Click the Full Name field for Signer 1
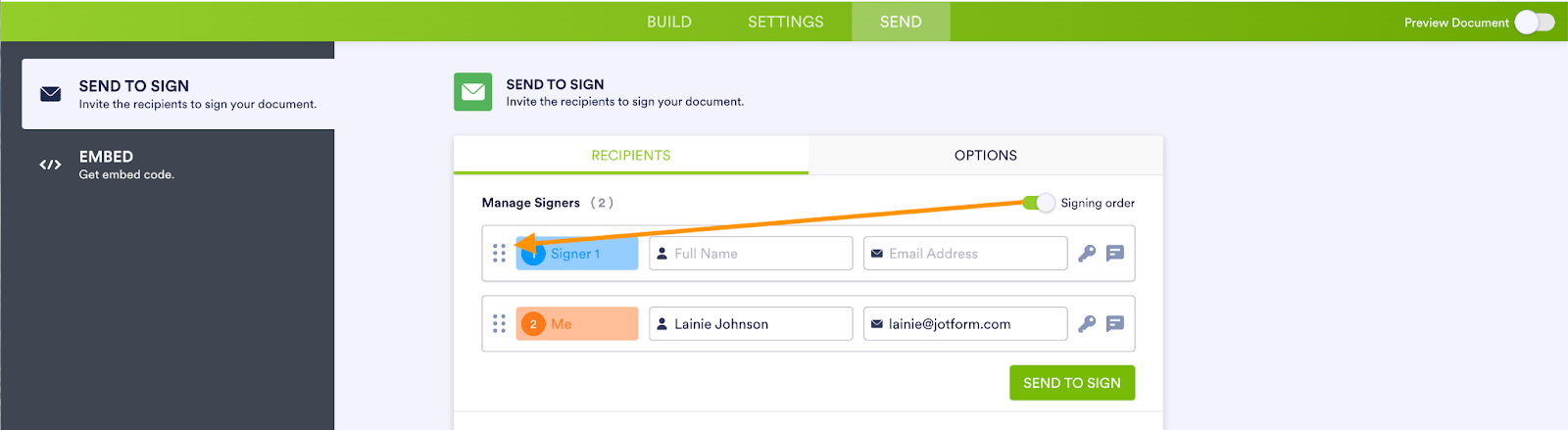The height and width of the screenshot is (430, 1568). coord(751,254)
